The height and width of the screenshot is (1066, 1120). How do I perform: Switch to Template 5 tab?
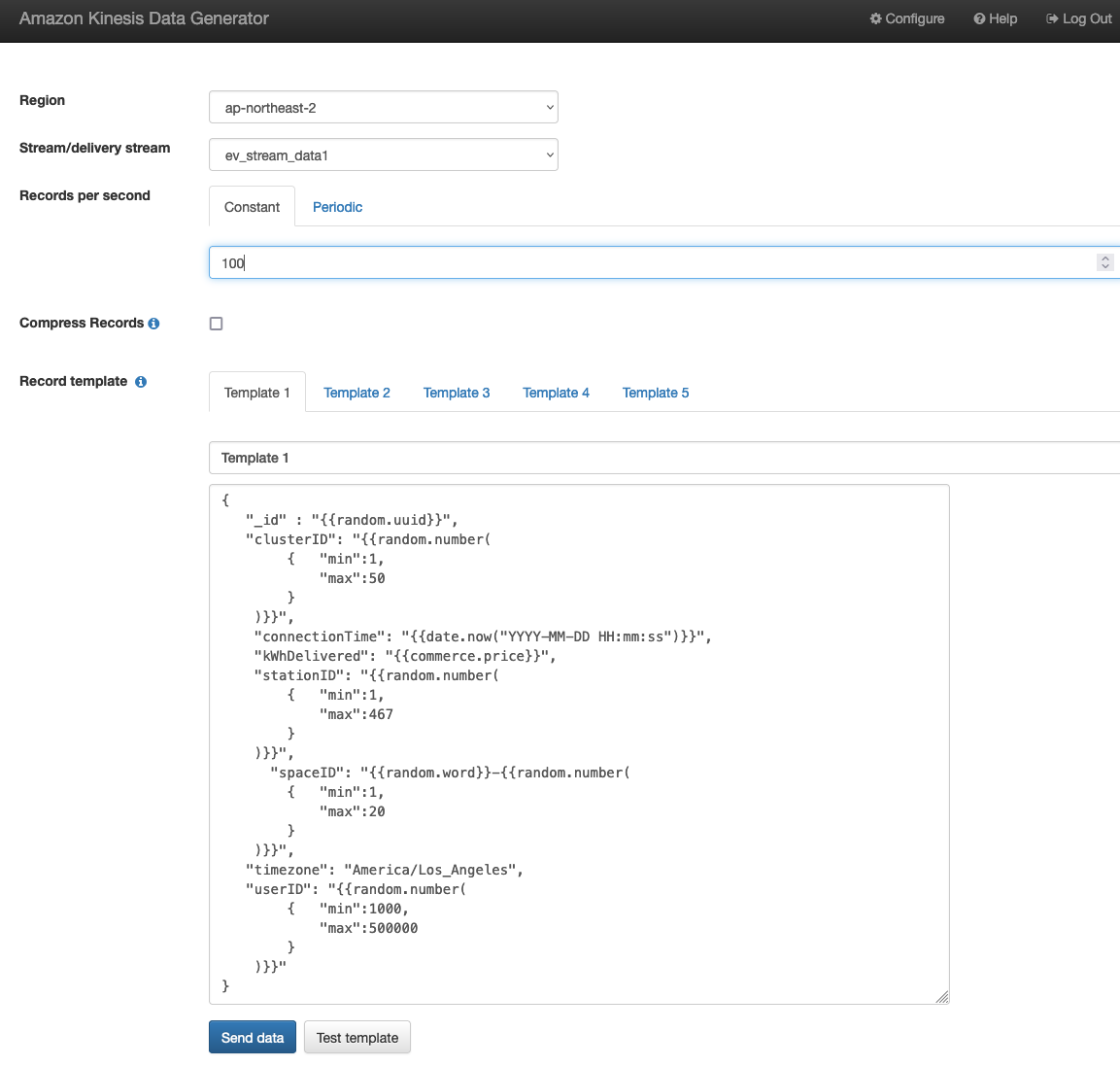pyautogui.click(x=656, y=393)
